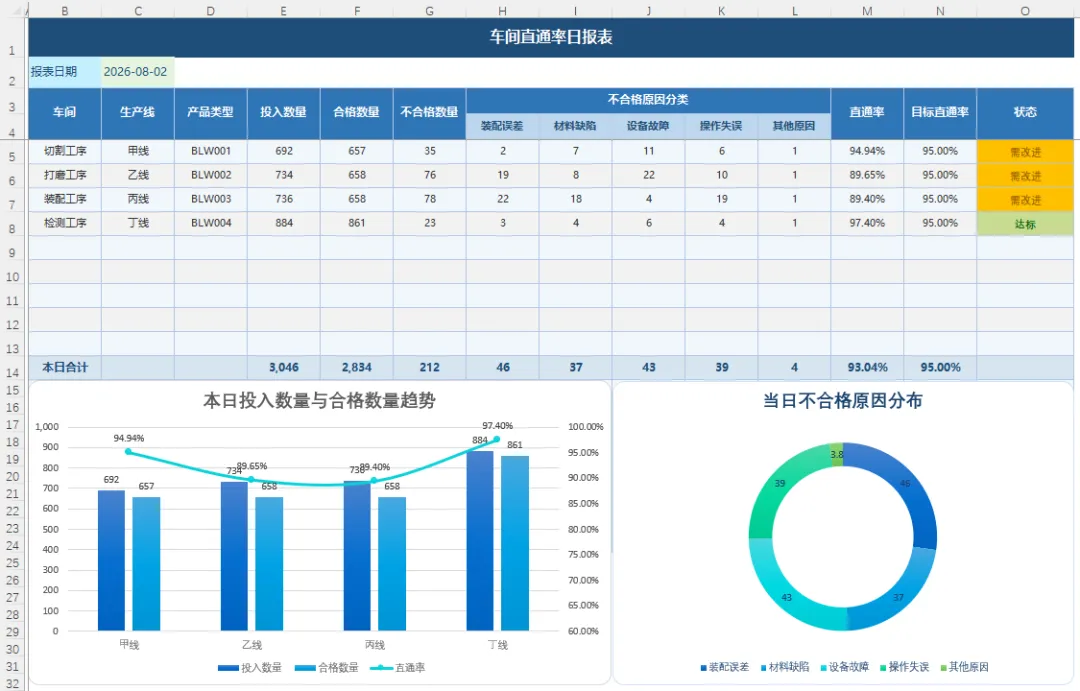Screen dimensions: 1080x691
Task: Select the 检测工序 cell
Action: [x=65, y=223]
